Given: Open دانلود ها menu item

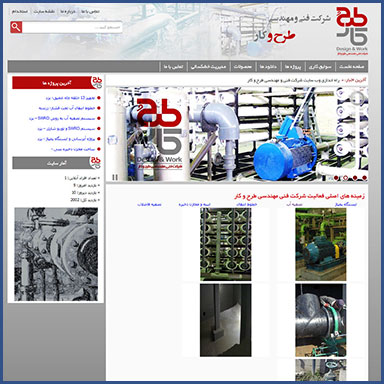Looking at the screenshot, I should (268, 67).
